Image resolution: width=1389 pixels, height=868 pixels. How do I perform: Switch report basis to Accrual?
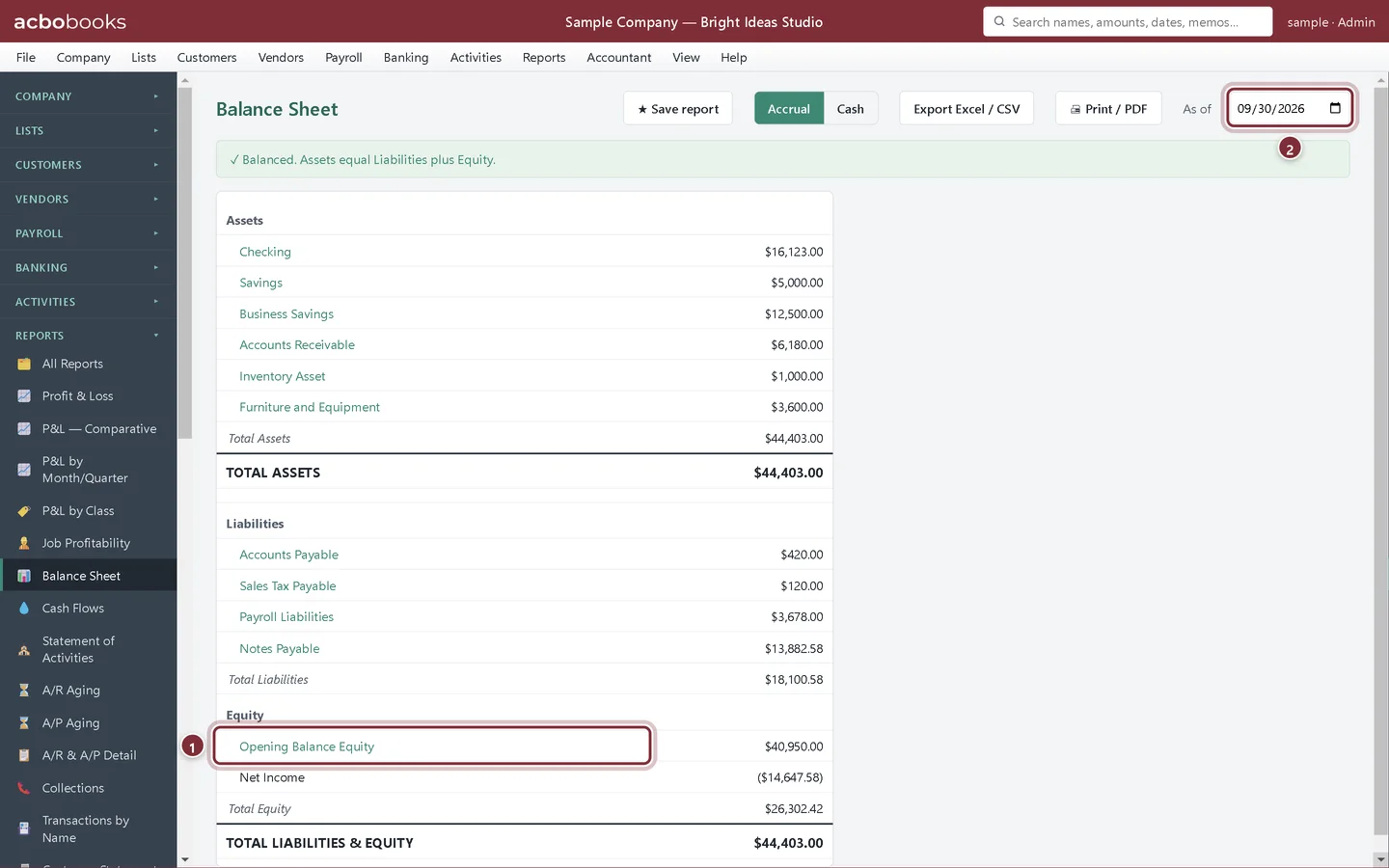click(x=789, y=109)
